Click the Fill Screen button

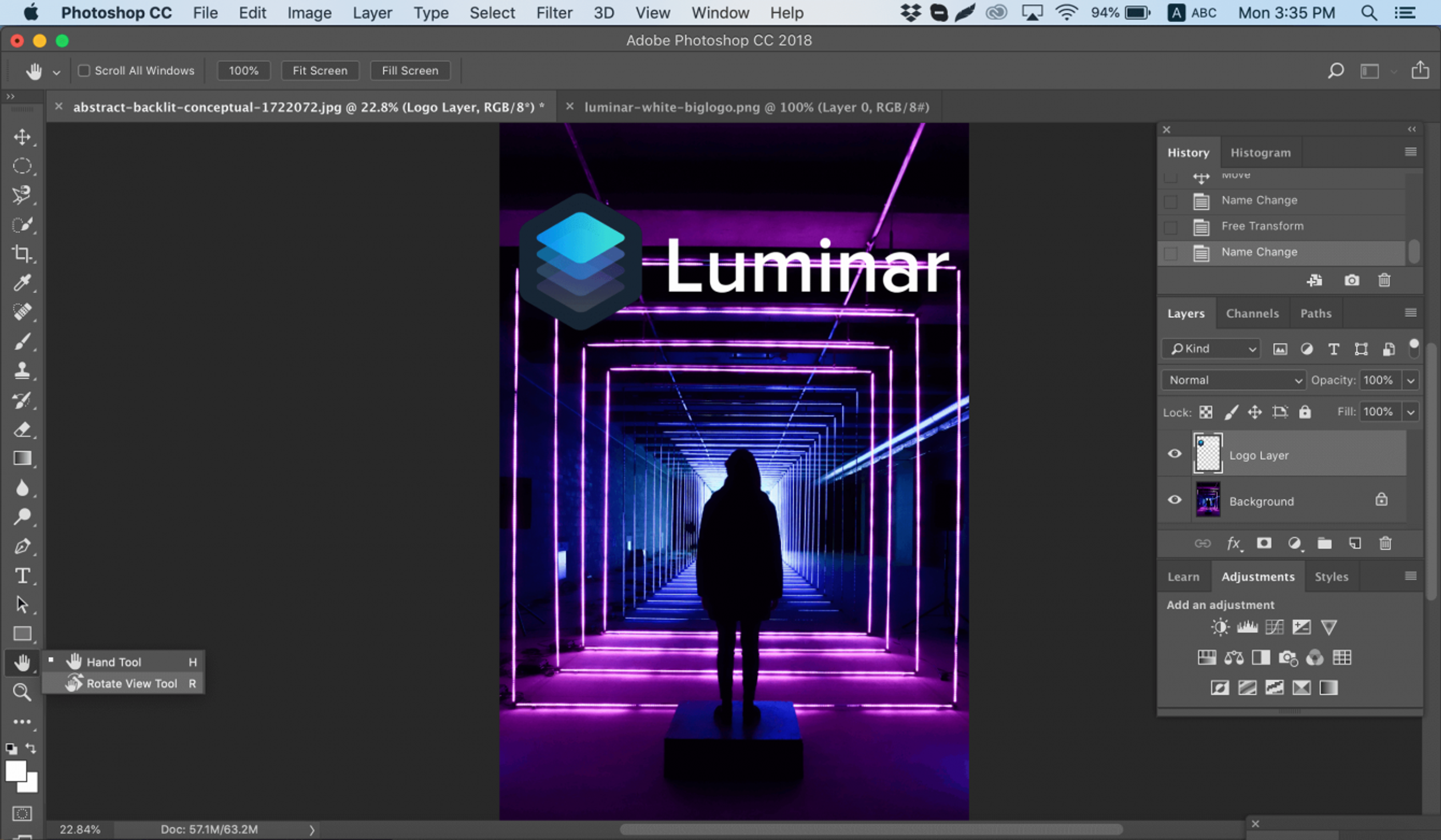point(410,70)
